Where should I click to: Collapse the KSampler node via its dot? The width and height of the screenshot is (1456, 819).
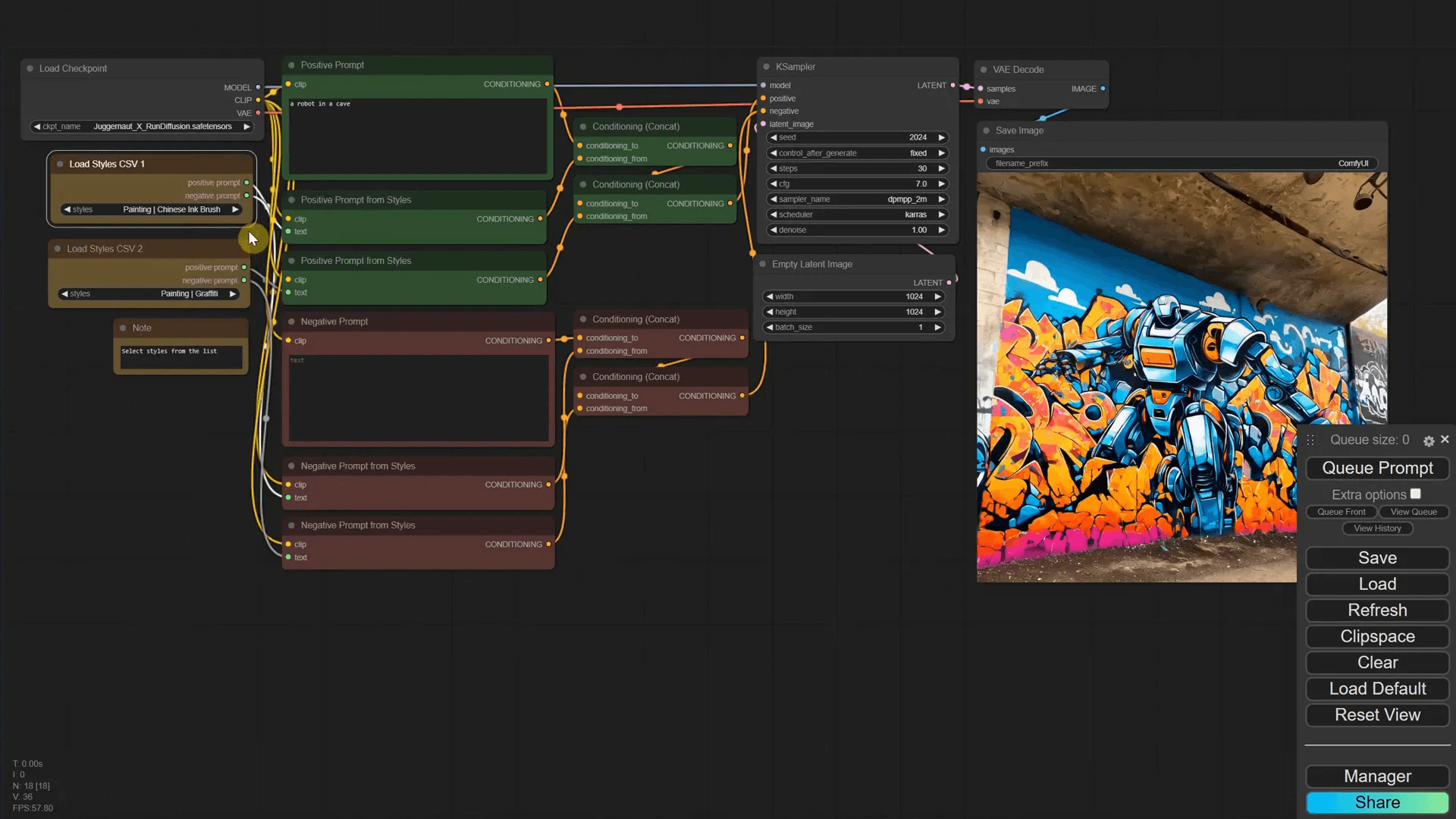tap(766, 67)
